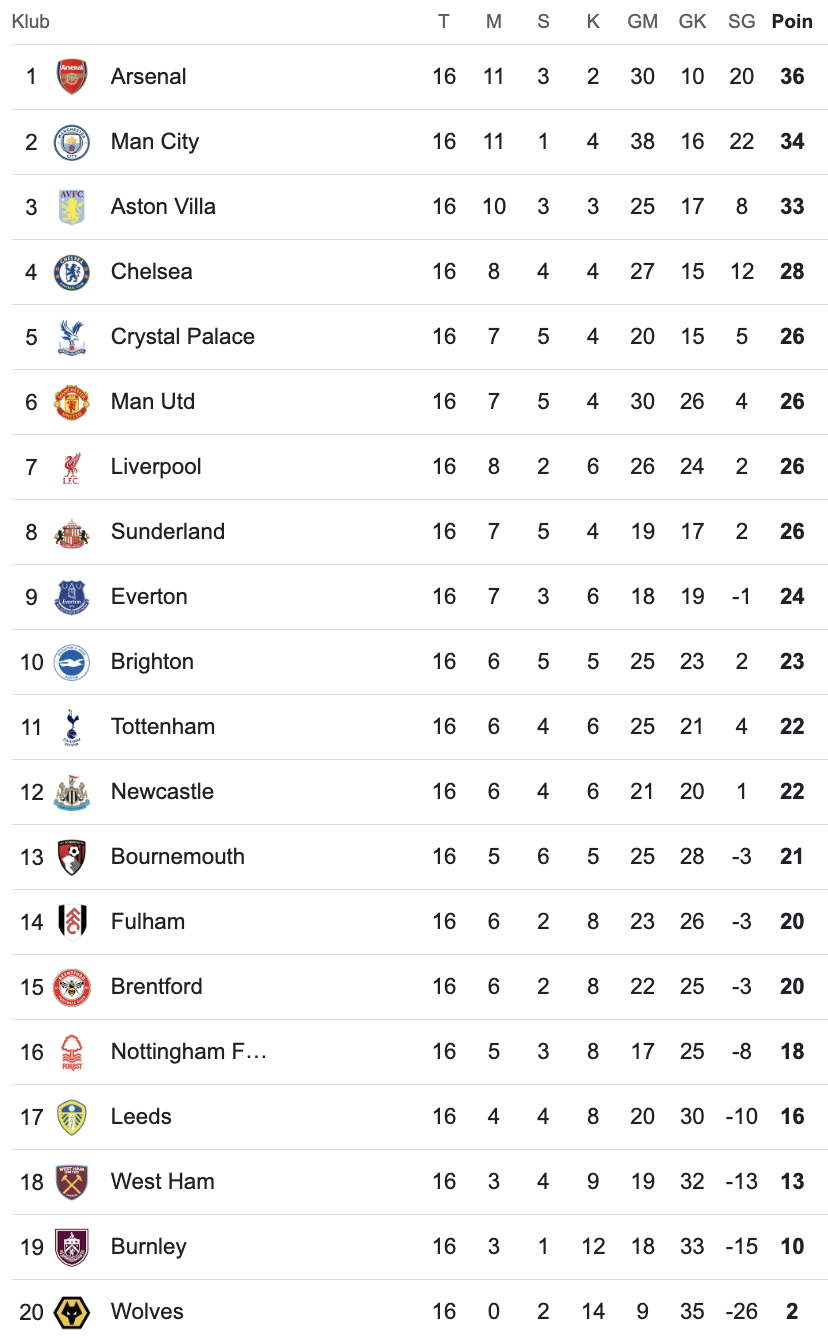Click the Poin column header
This screenshot has width=828, height=1338.
(x=792, y=22)
